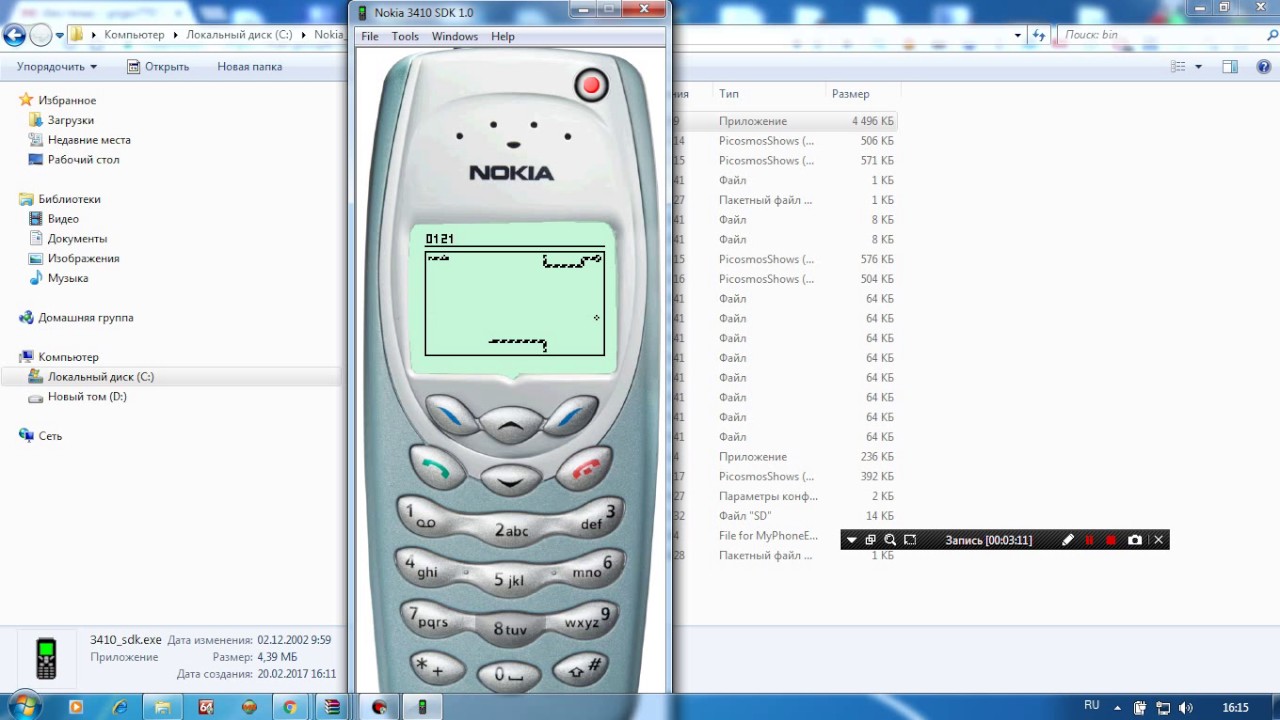Tap keypad key 5 jkl on the phone
This screenshot has width=1280, height=720.
[x=511, y=580]
